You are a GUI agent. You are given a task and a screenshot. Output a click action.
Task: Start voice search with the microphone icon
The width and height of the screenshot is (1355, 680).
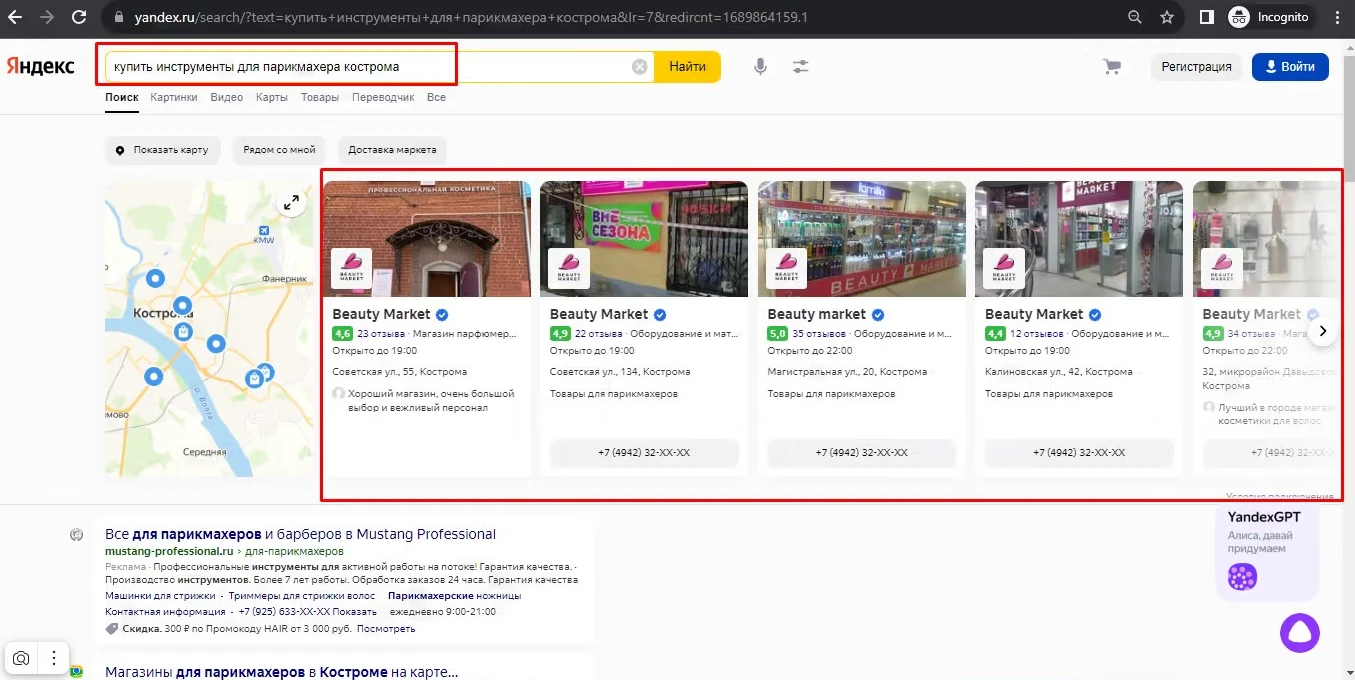click(761, 67)
